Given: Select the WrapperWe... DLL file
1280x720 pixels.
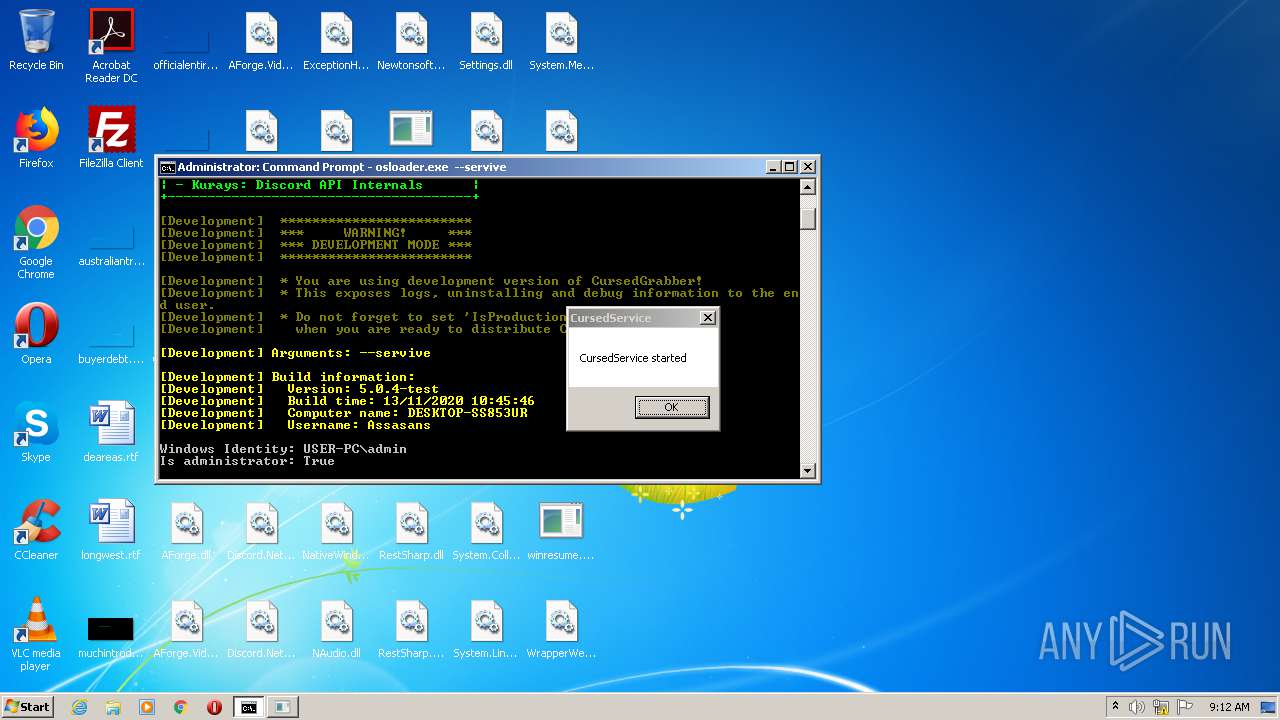Looking at the screenshot, I should 561,628.
